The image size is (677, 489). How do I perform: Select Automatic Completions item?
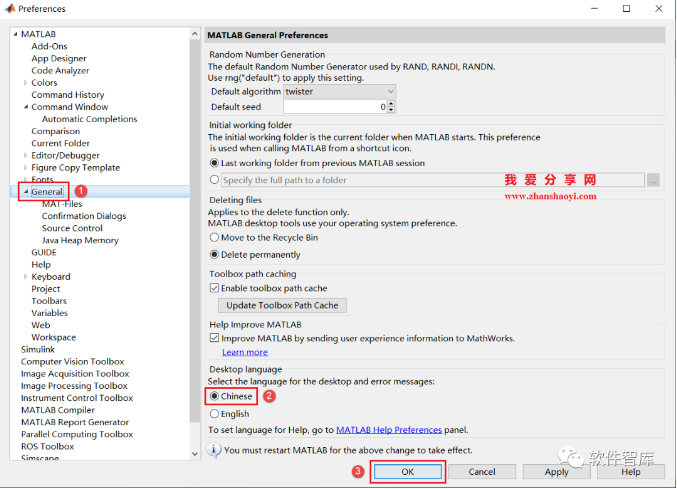[x=89, y=119]
